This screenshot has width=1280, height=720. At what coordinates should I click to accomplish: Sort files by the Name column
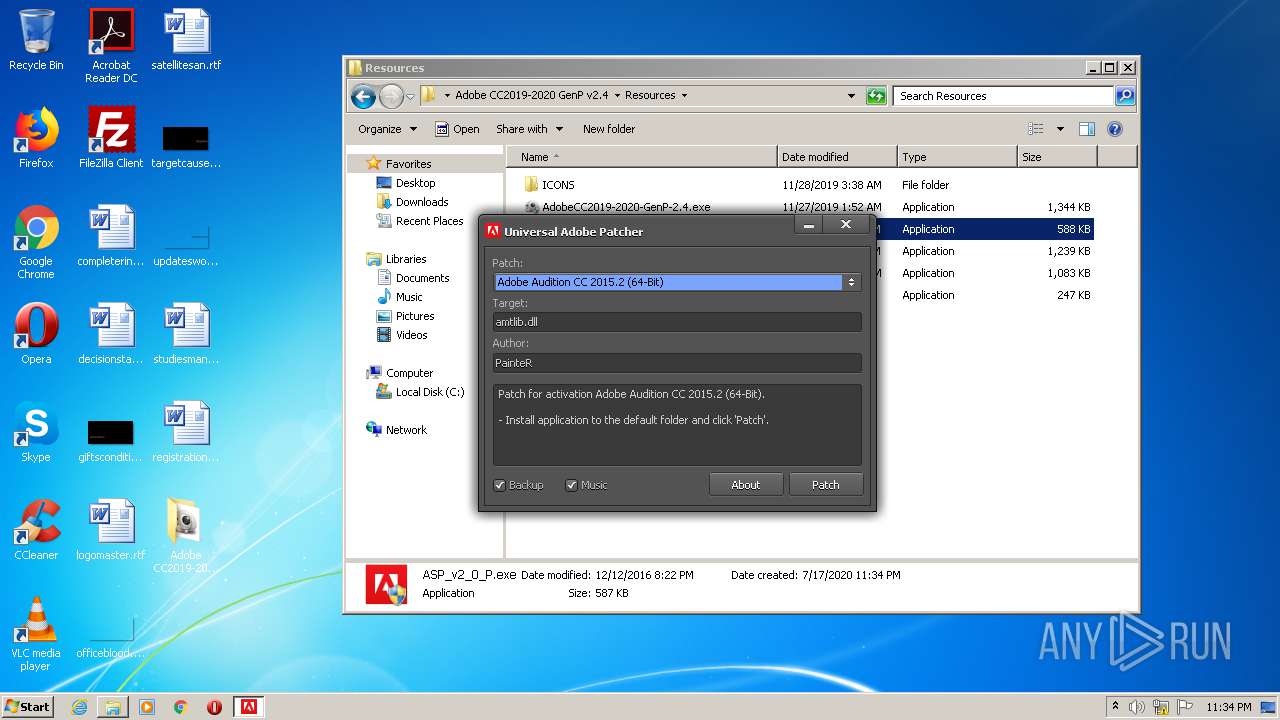642,157
